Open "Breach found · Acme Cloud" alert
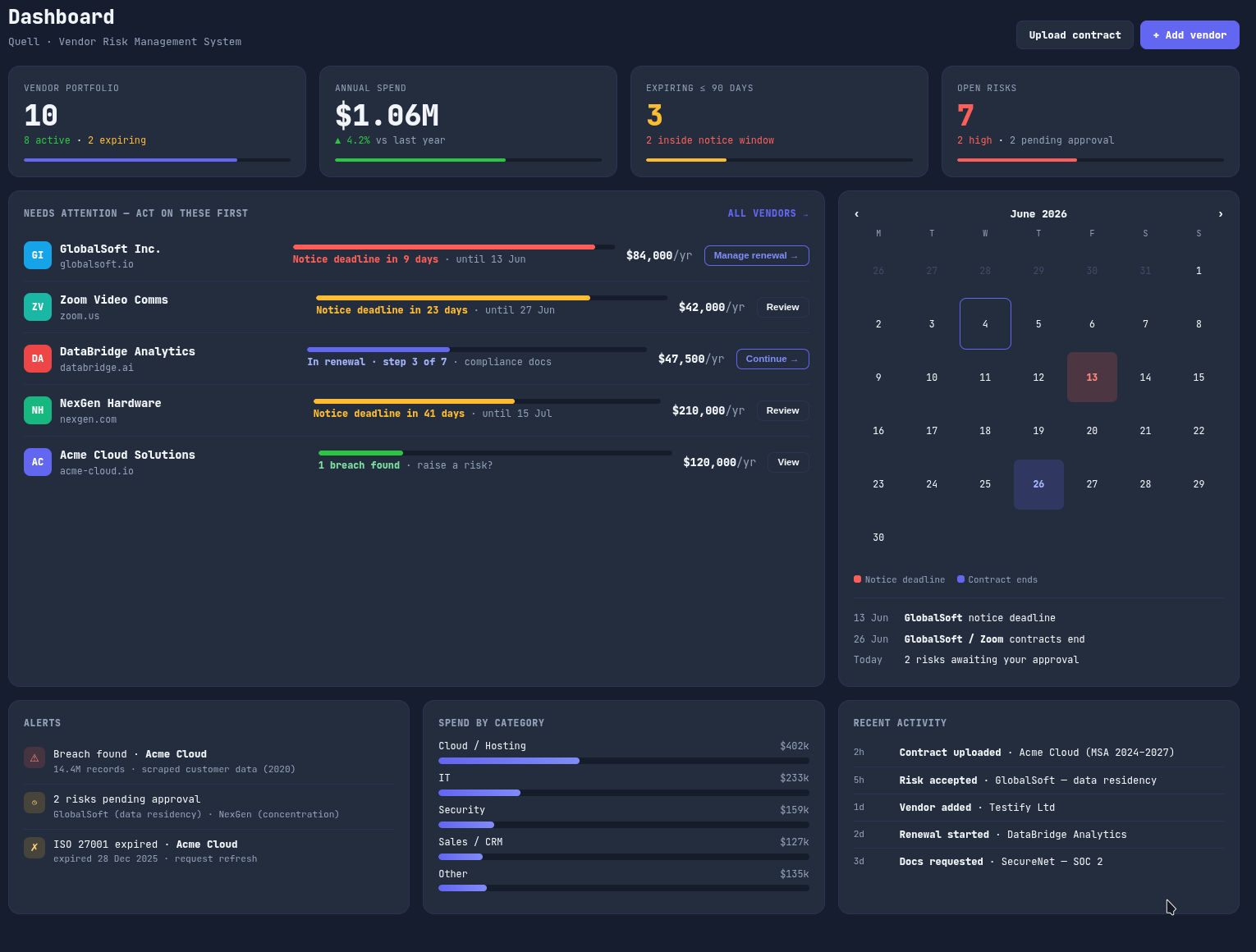The width and height of the screenshot is (1256, 952). coord(209,761)
